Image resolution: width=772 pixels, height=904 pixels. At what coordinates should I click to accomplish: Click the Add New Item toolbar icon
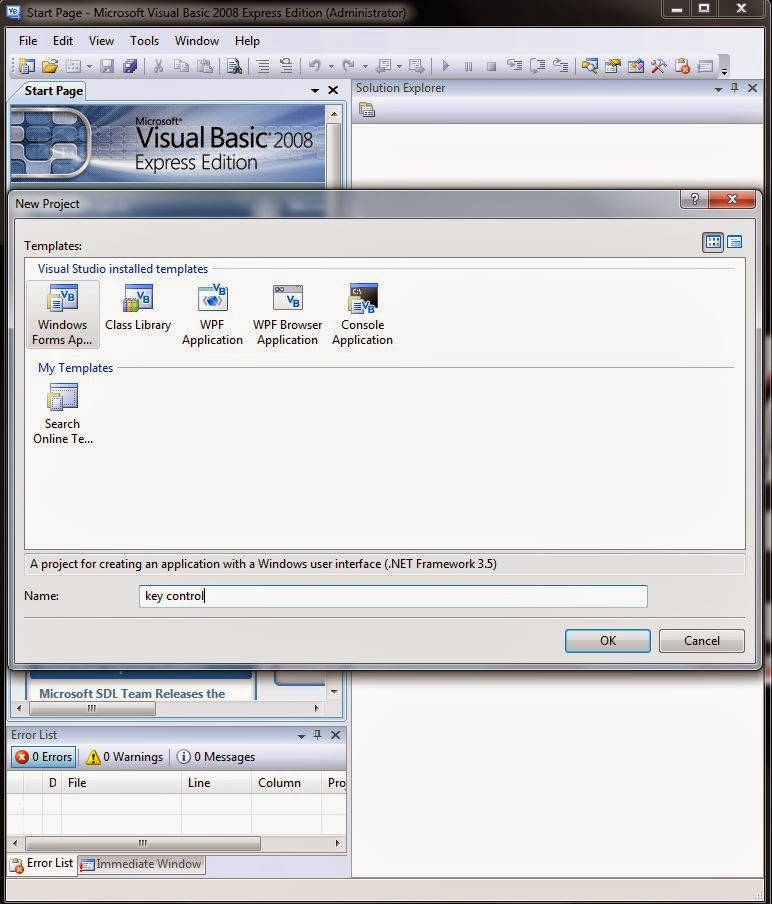(x=73, y=66)
